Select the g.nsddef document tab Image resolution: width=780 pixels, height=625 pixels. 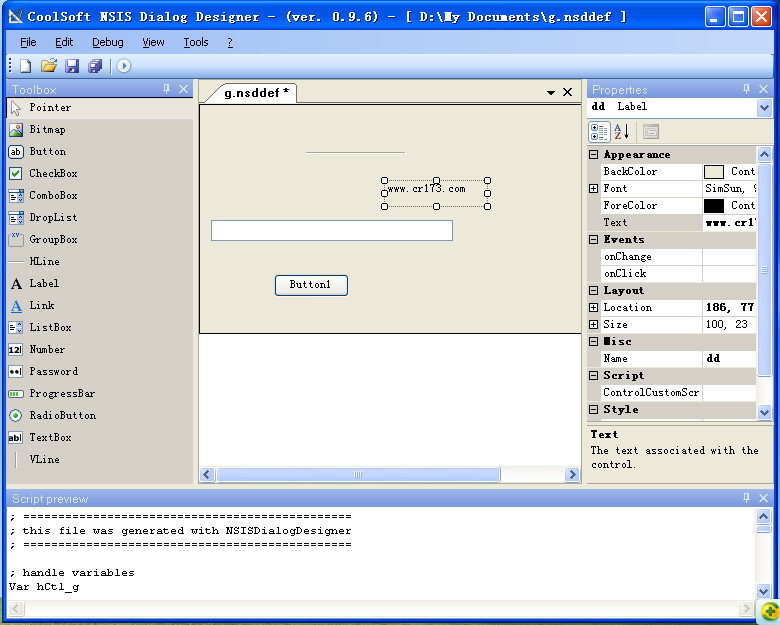255,93
